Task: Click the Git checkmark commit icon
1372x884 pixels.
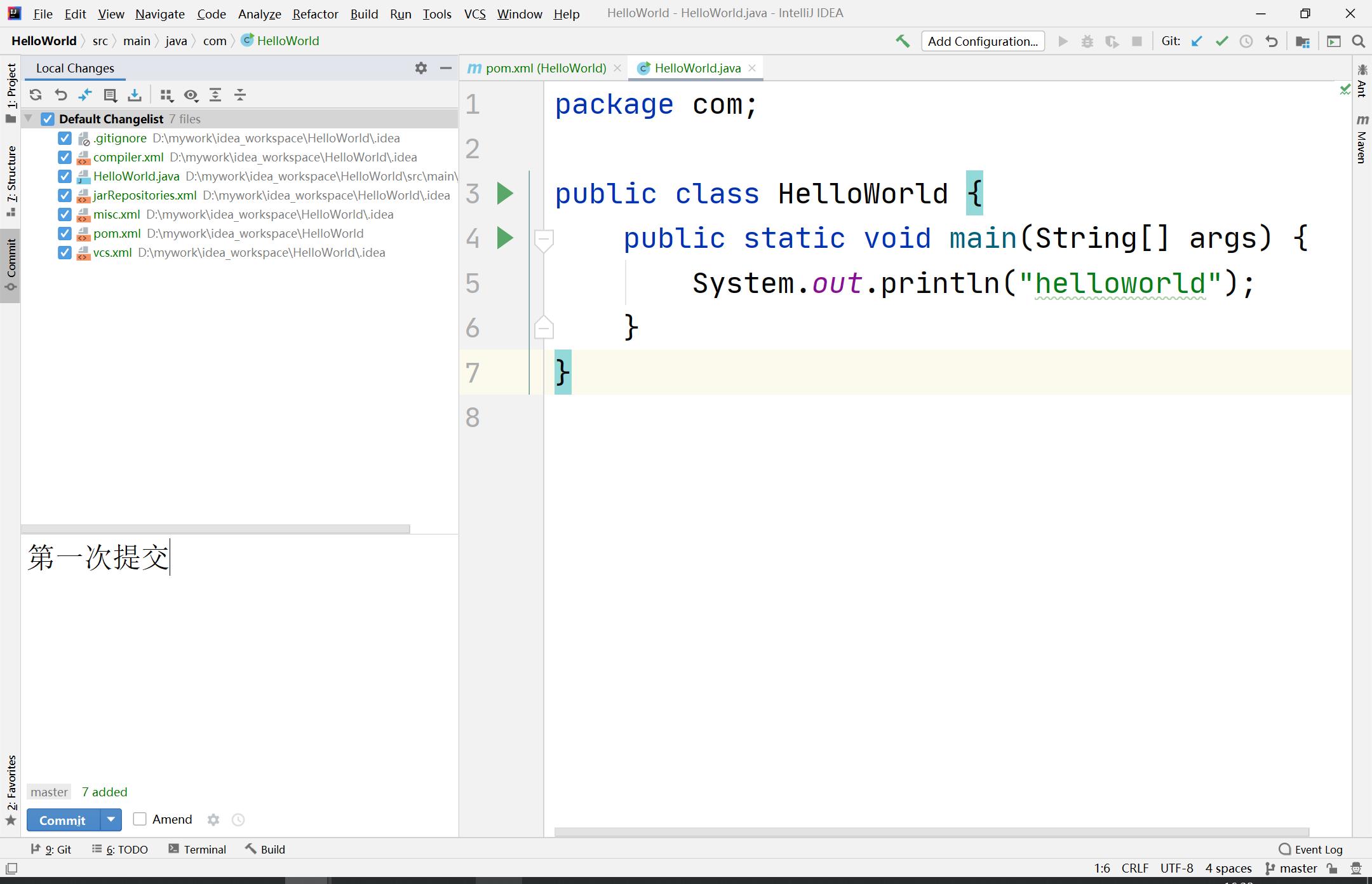Action: click(1222, 41)
